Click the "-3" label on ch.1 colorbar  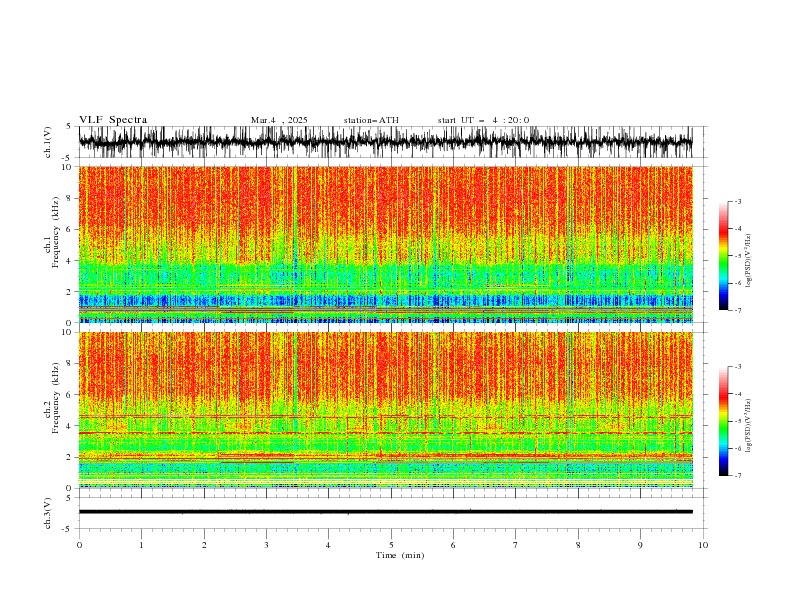(x=738, y=201)
